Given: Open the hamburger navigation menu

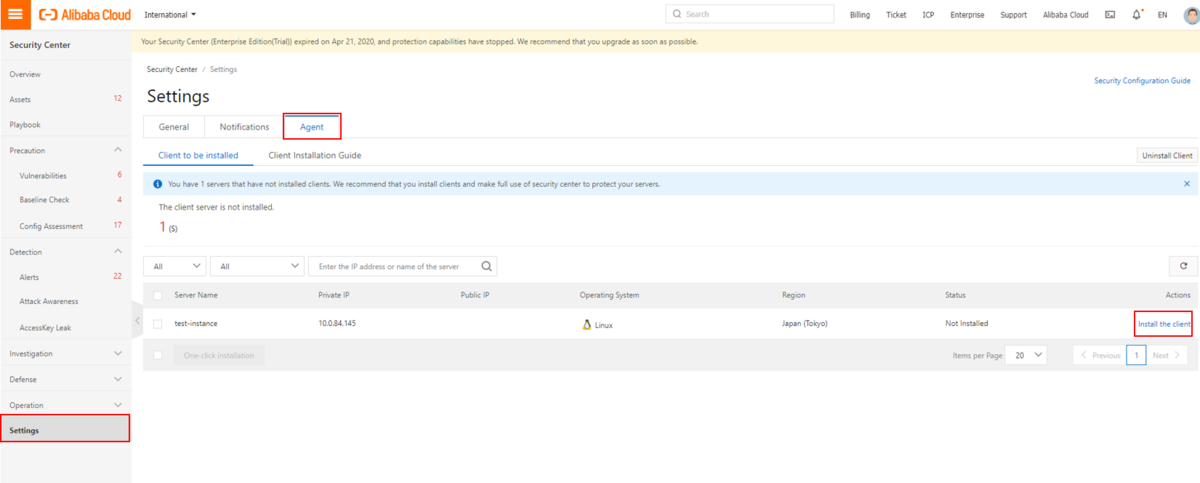Looking at the screenshot, I should click(15, 15).
